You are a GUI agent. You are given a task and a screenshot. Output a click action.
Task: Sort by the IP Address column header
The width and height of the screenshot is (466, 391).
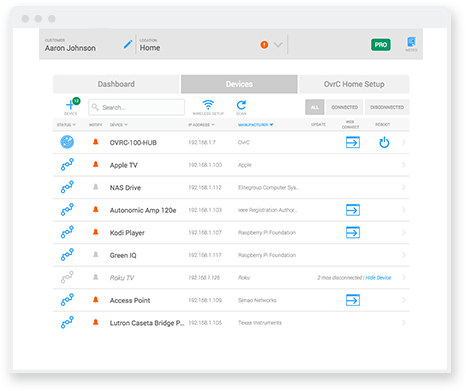click(201, 125)
